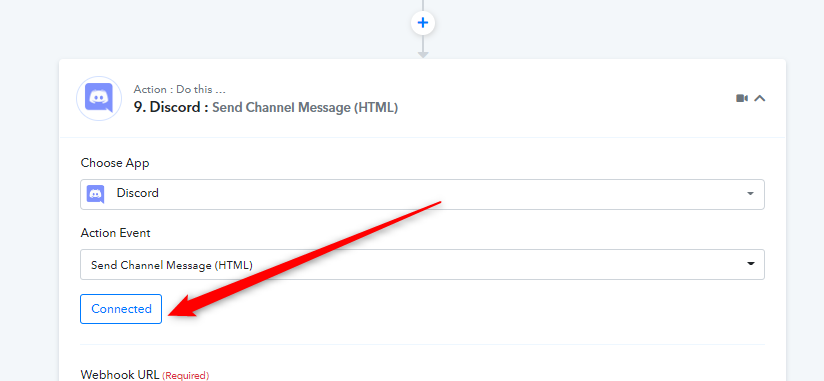Screen dimensions: 824x381
Task: Click the small Discord logo inside Choose App field
Action: coord(95,194)
